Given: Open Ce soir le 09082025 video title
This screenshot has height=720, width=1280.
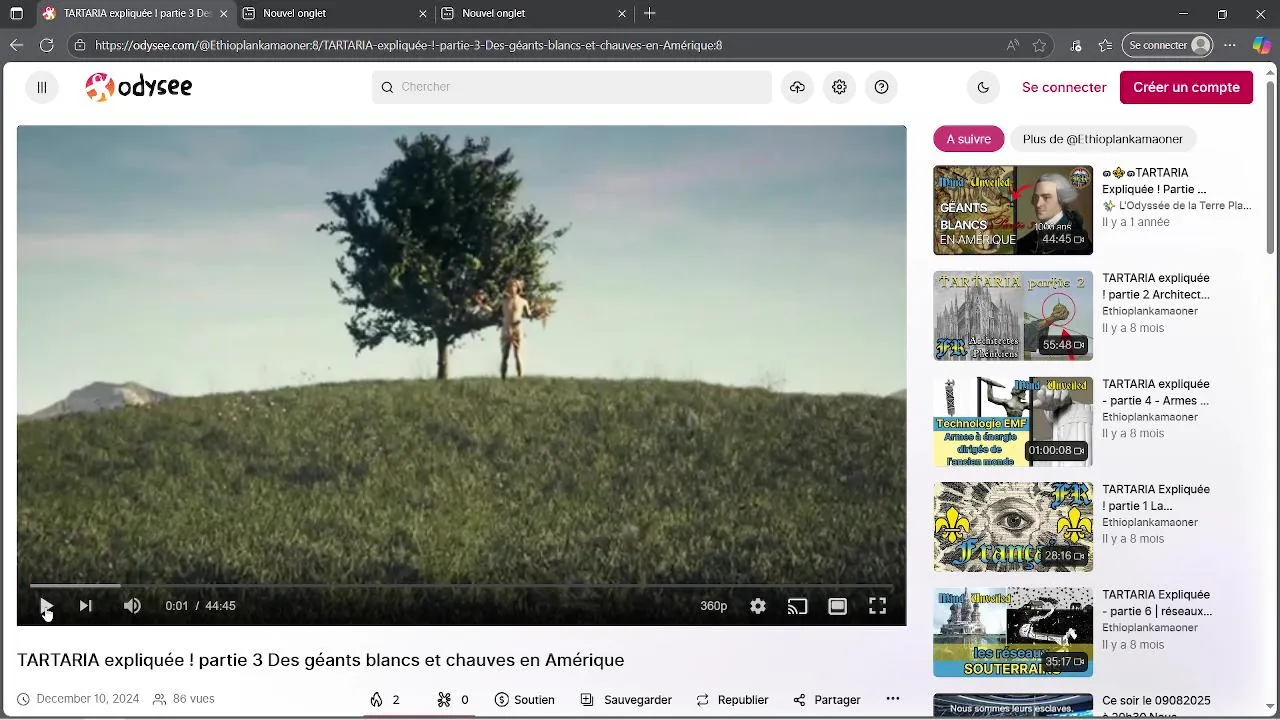Looking at the screenshot, I should [1156, 708].
